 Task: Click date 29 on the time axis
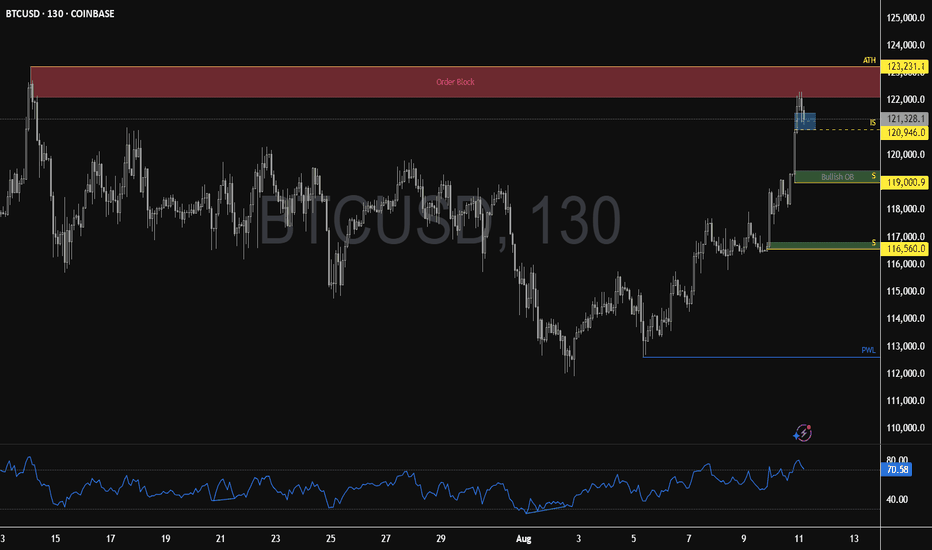[440, 539]
